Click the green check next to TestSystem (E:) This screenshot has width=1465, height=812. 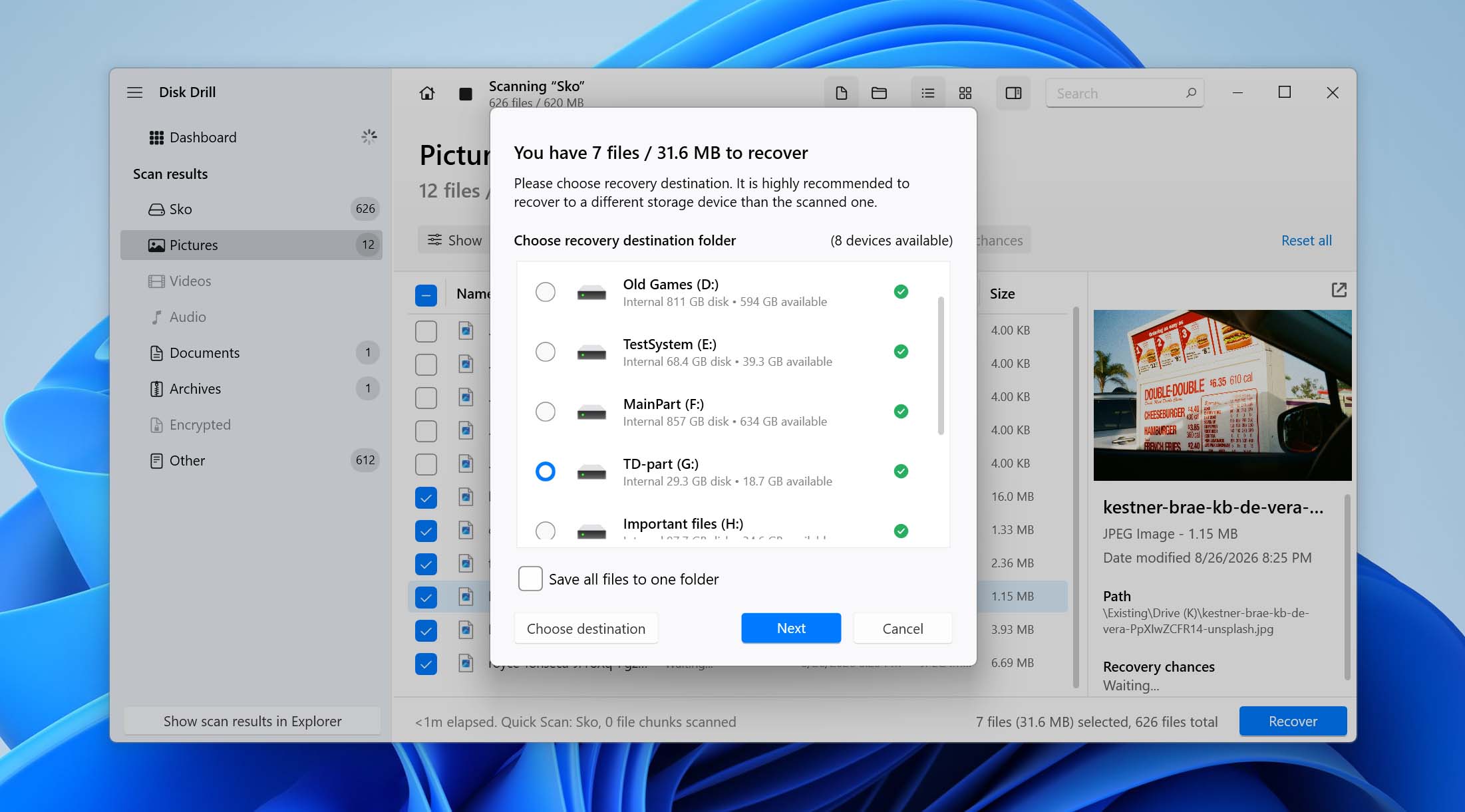coord(901,352)
